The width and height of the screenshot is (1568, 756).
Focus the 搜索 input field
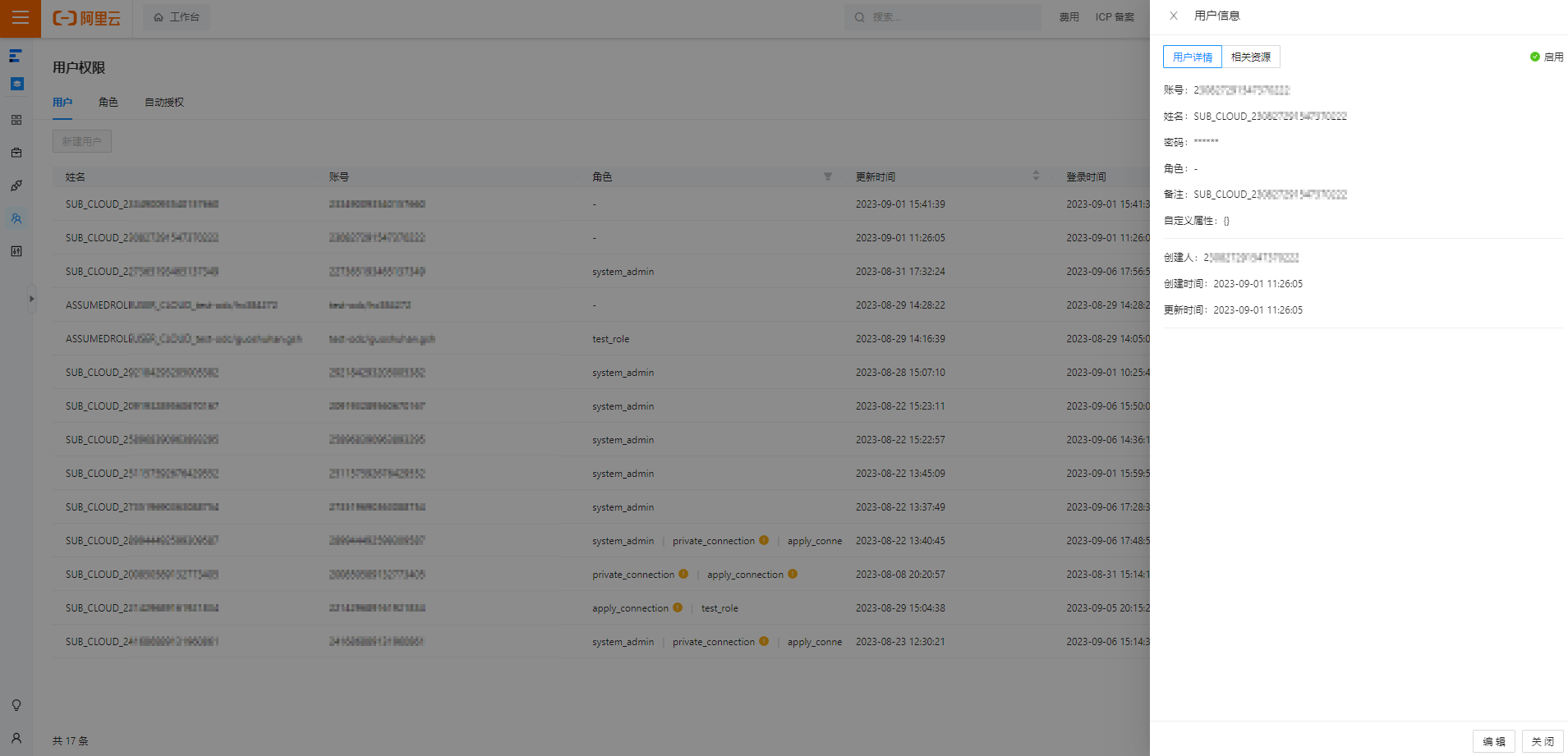pyautogui.click(x=943, y=17)
